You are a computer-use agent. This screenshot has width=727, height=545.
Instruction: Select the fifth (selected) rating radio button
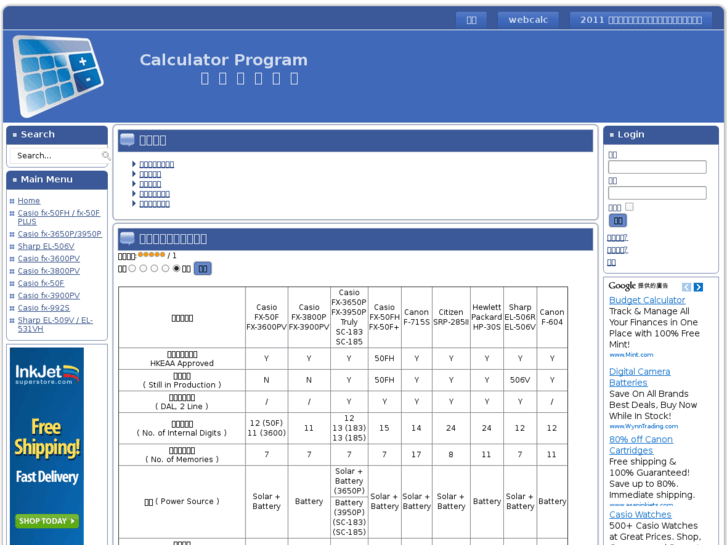click(177, 269)
